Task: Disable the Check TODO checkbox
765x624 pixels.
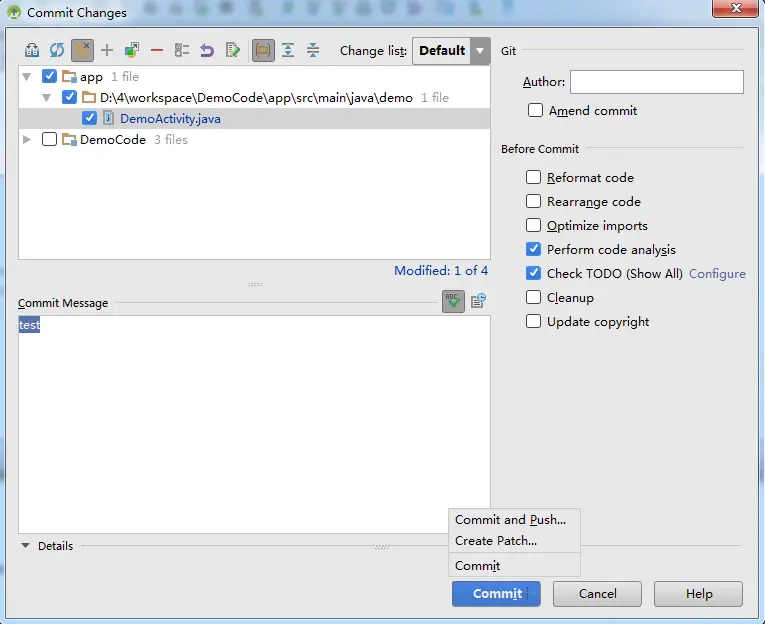Action: tap(533, 273)
